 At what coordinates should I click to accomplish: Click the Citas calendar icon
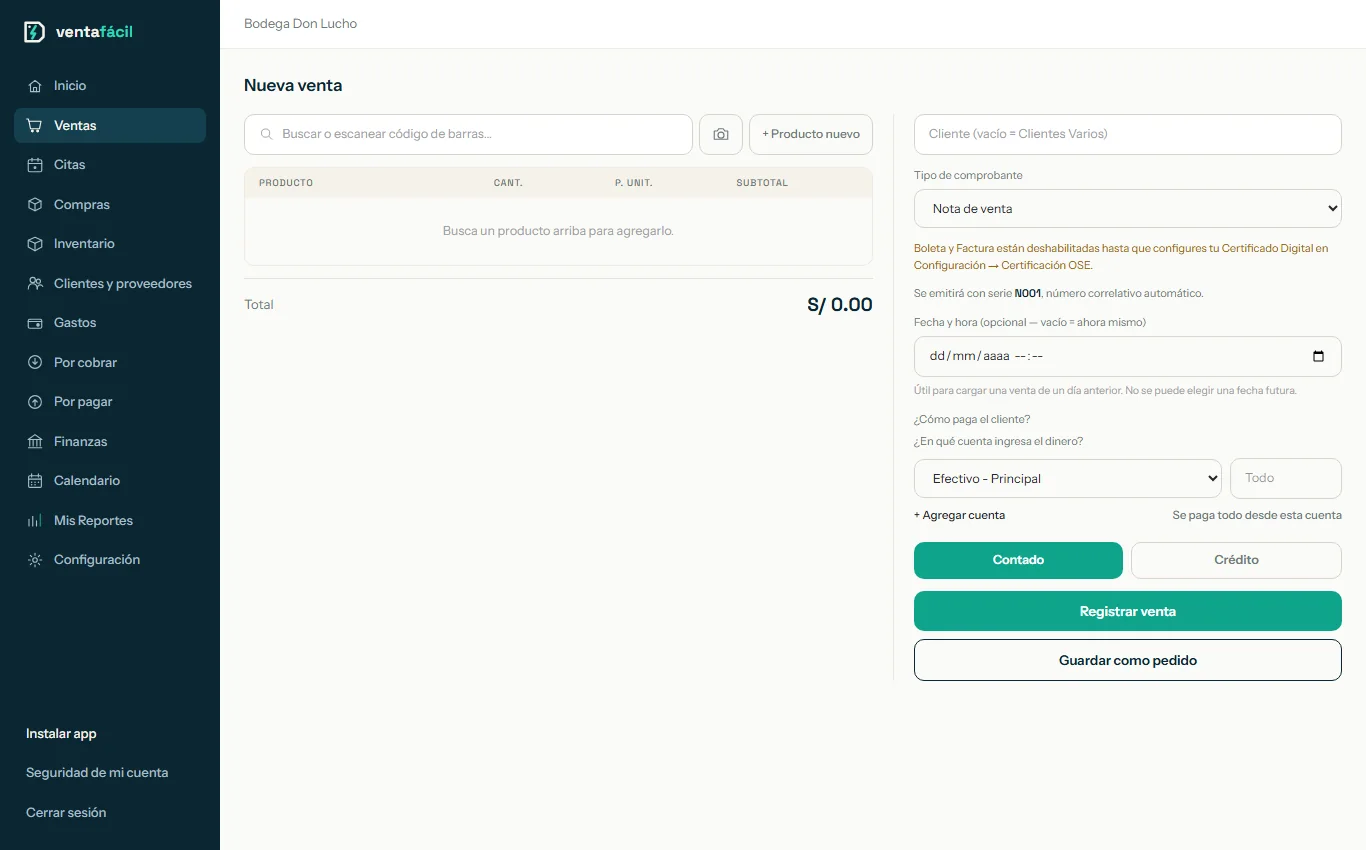(35, 165)
